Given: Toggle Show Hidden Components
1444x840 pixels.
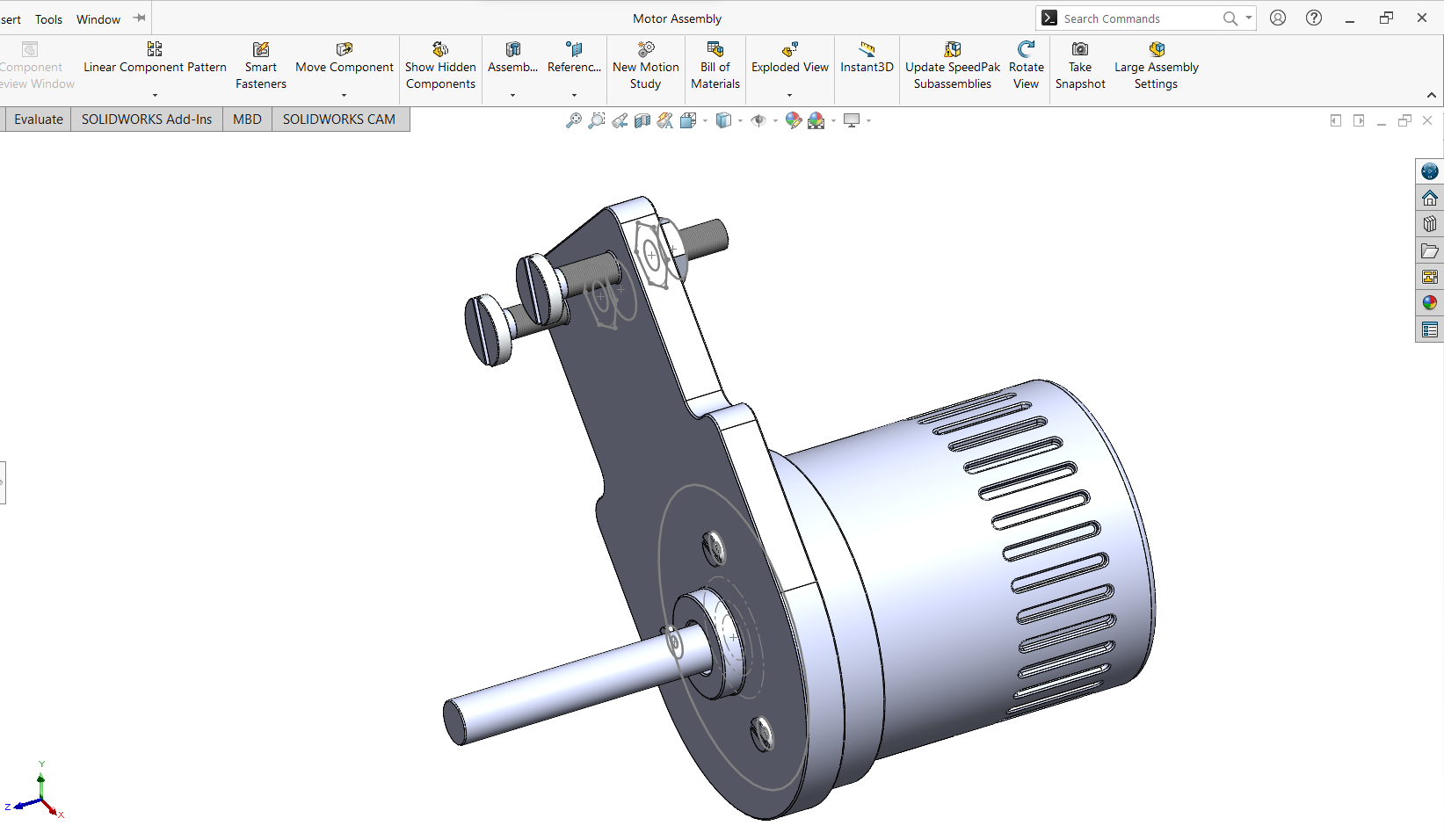Looking at the screenshot, I should (x=440, y=66).
